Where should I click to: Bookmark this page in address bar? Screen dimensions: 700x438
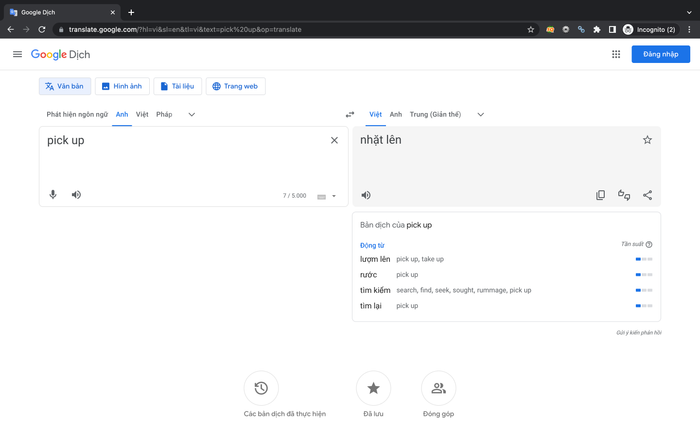click(x=530, y=29)
